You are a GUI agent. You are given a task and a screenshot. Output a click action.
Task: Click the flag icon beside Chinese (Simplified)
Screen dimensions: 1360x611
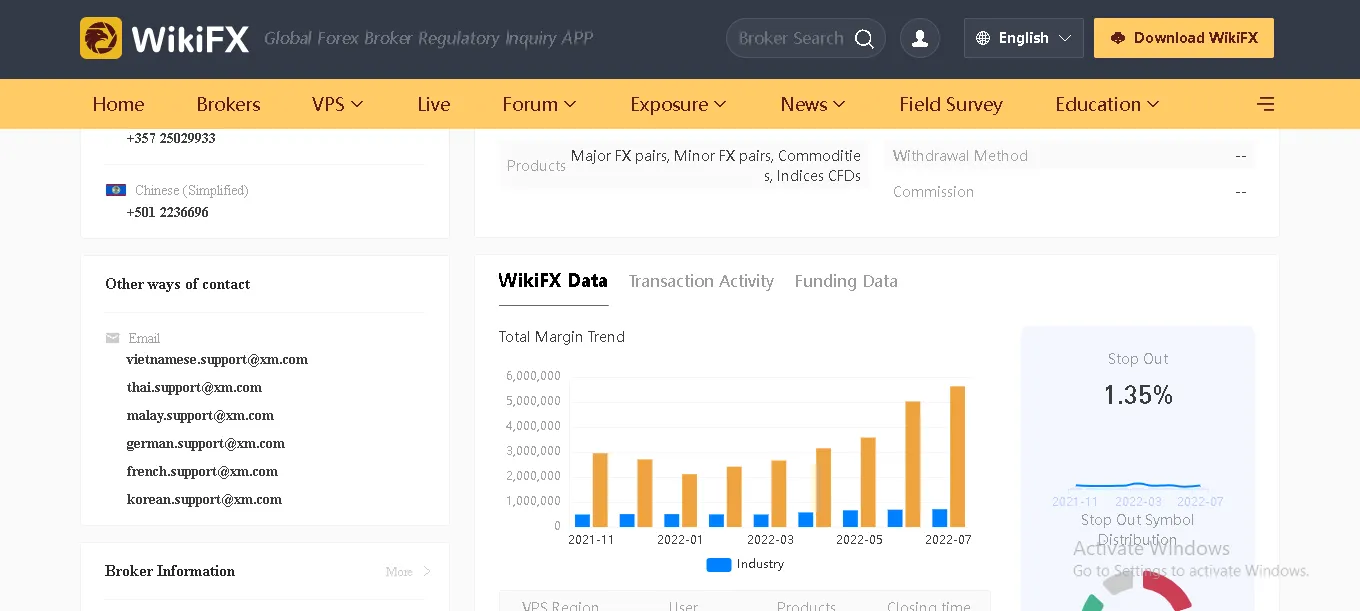coord(116,190)
